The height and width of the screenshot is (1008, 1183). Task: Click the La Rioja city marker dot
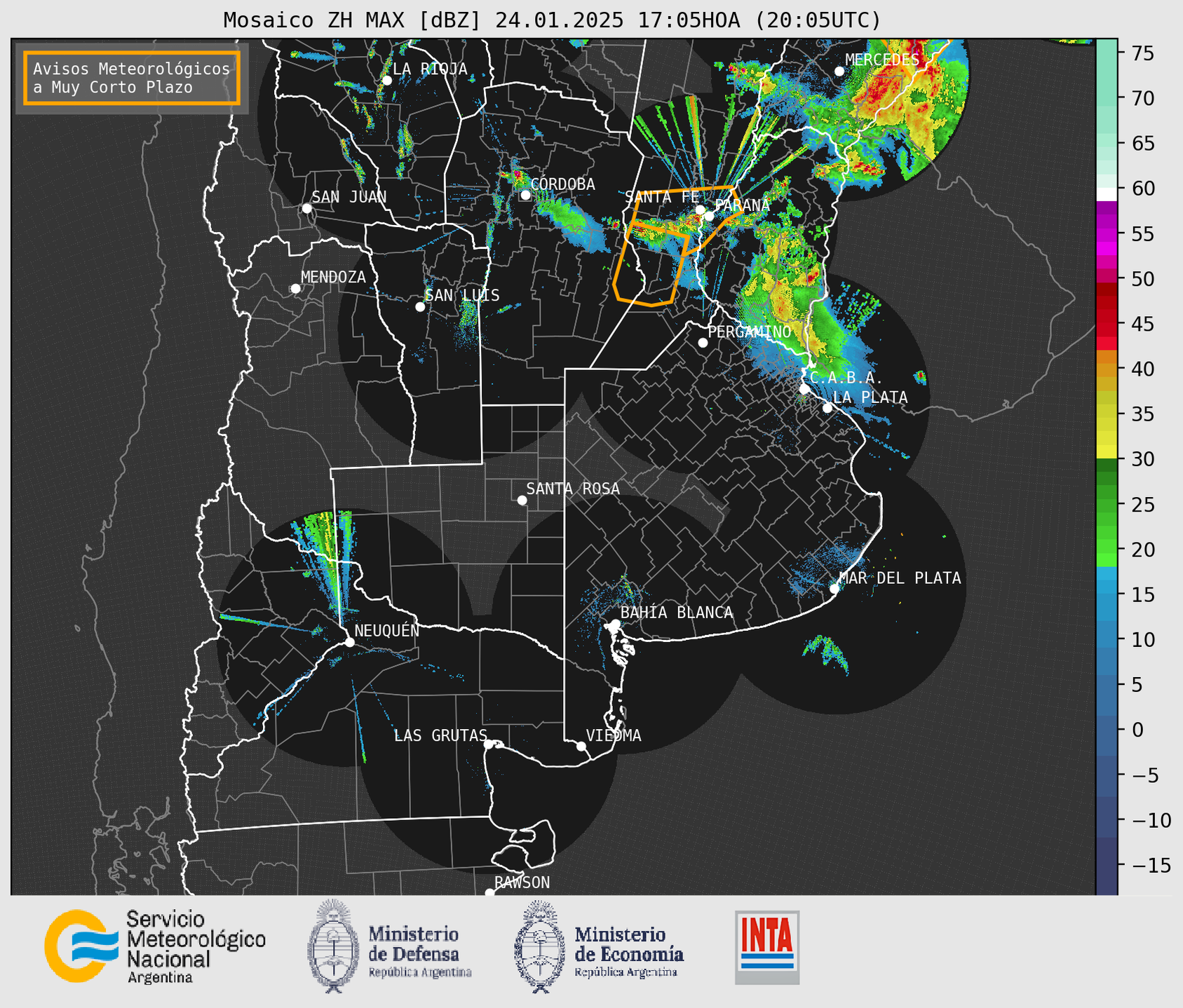point(386,81)
